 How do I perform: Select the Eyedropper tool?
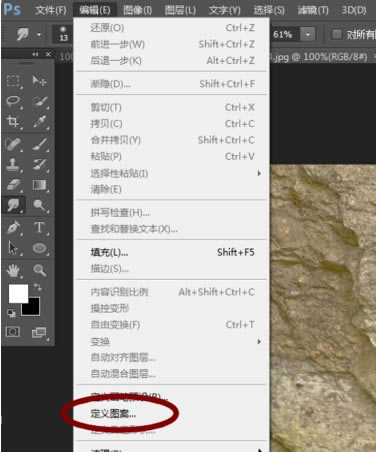click(x=40, y=121)
